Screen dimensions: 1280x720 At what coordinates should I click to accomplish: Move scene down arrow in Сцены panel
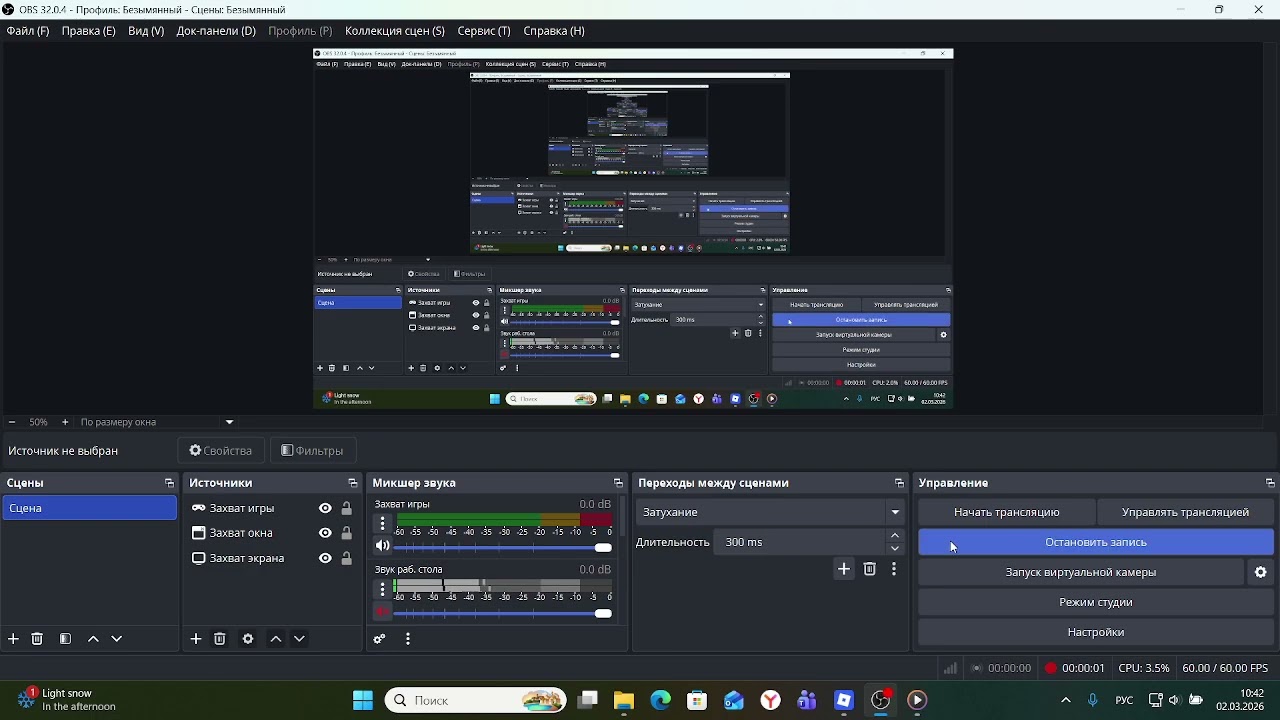click(117, 639)
